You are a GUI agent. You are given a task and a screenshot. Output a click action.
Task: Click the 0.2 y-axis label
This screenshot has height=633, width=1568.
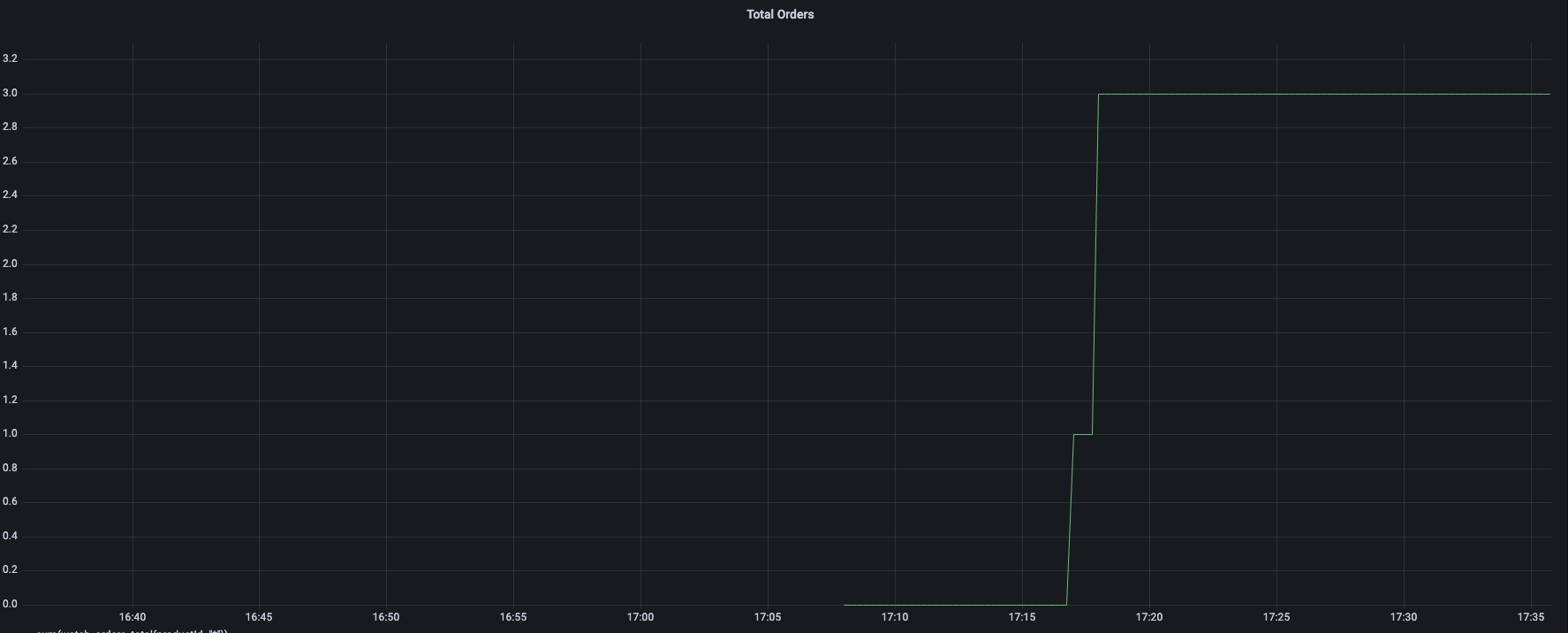(11, 569)
